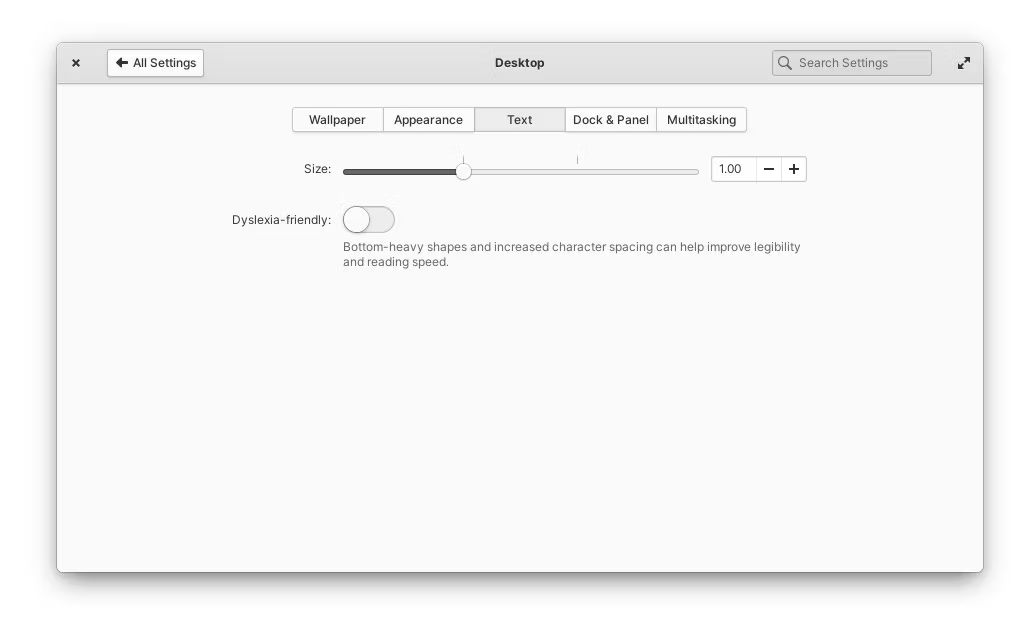Focus the Search Settings field
Image resolution: width=1032 pixels, height=624 pixels.
(852, 63)
